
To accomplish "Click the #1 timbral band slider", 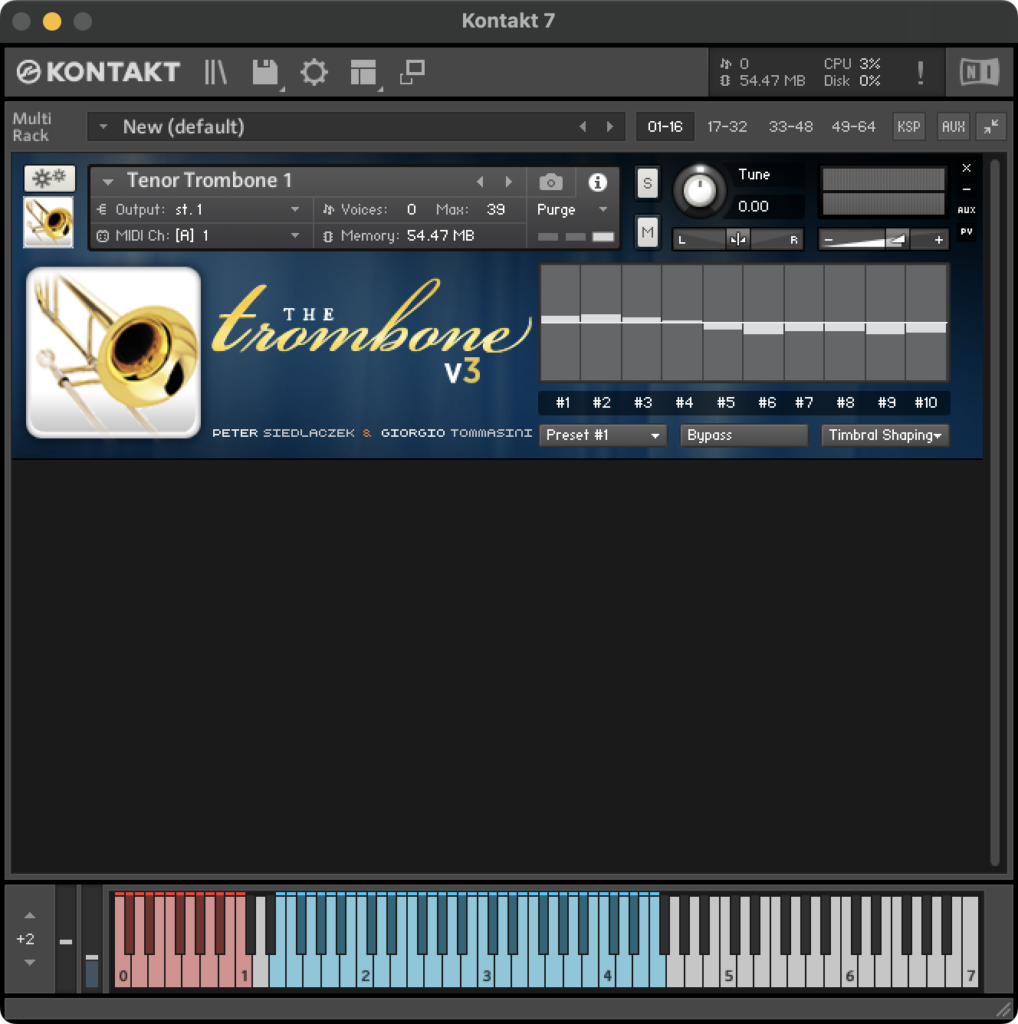I will [560, 323].
